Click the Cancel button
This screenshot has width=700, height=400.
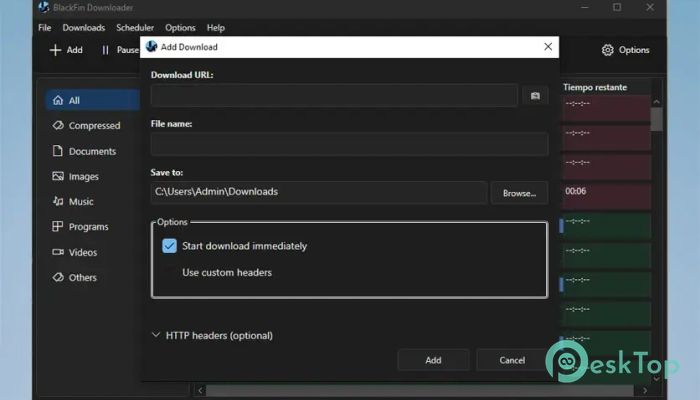pyautogui.click(x=512, y=360)
